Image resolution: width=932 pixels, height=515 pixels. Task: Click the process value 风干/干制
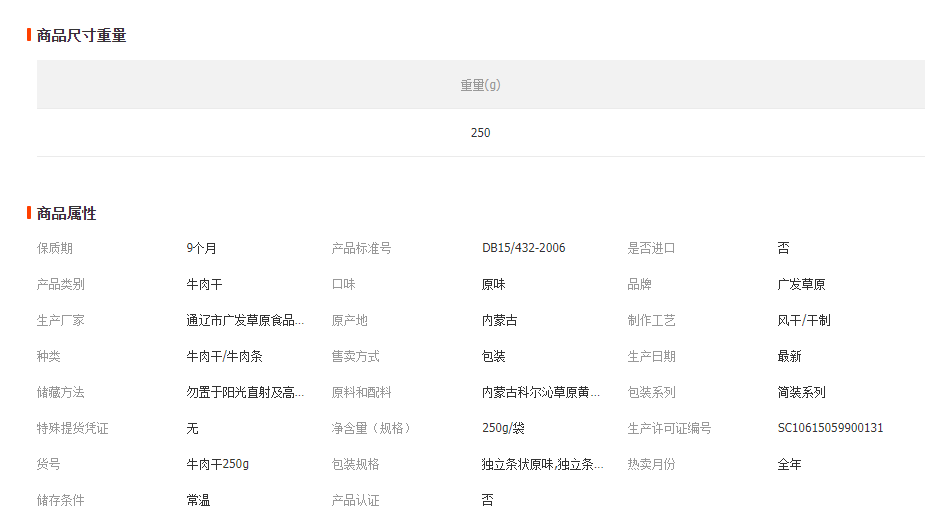click(x=803, y=320)
